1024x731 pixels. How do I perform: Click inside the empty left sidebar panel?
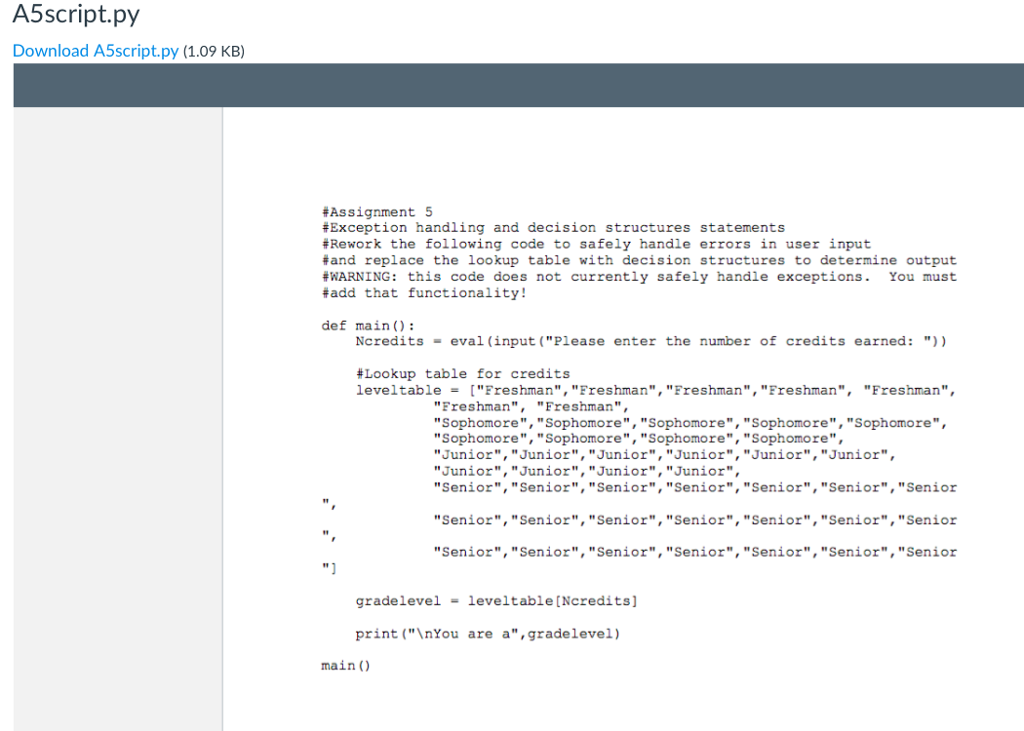115,400
